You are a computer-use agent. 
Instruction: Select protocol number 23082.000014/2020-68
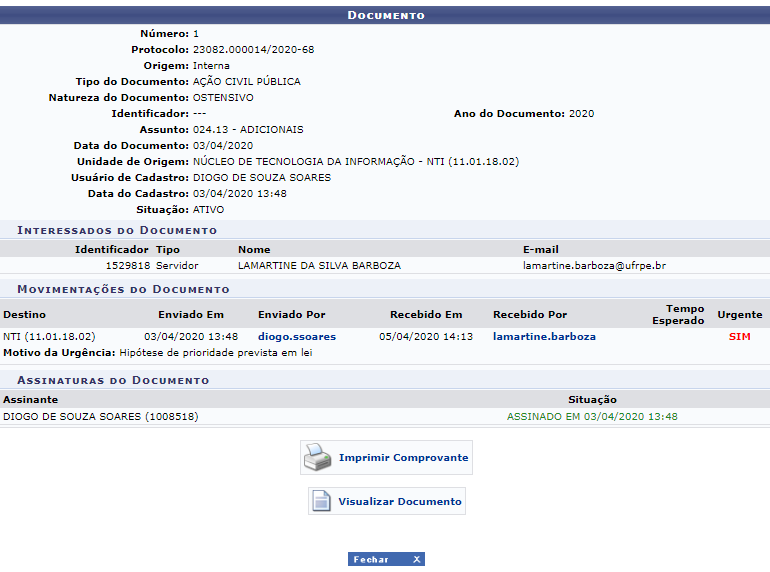[x=253, y=50]
